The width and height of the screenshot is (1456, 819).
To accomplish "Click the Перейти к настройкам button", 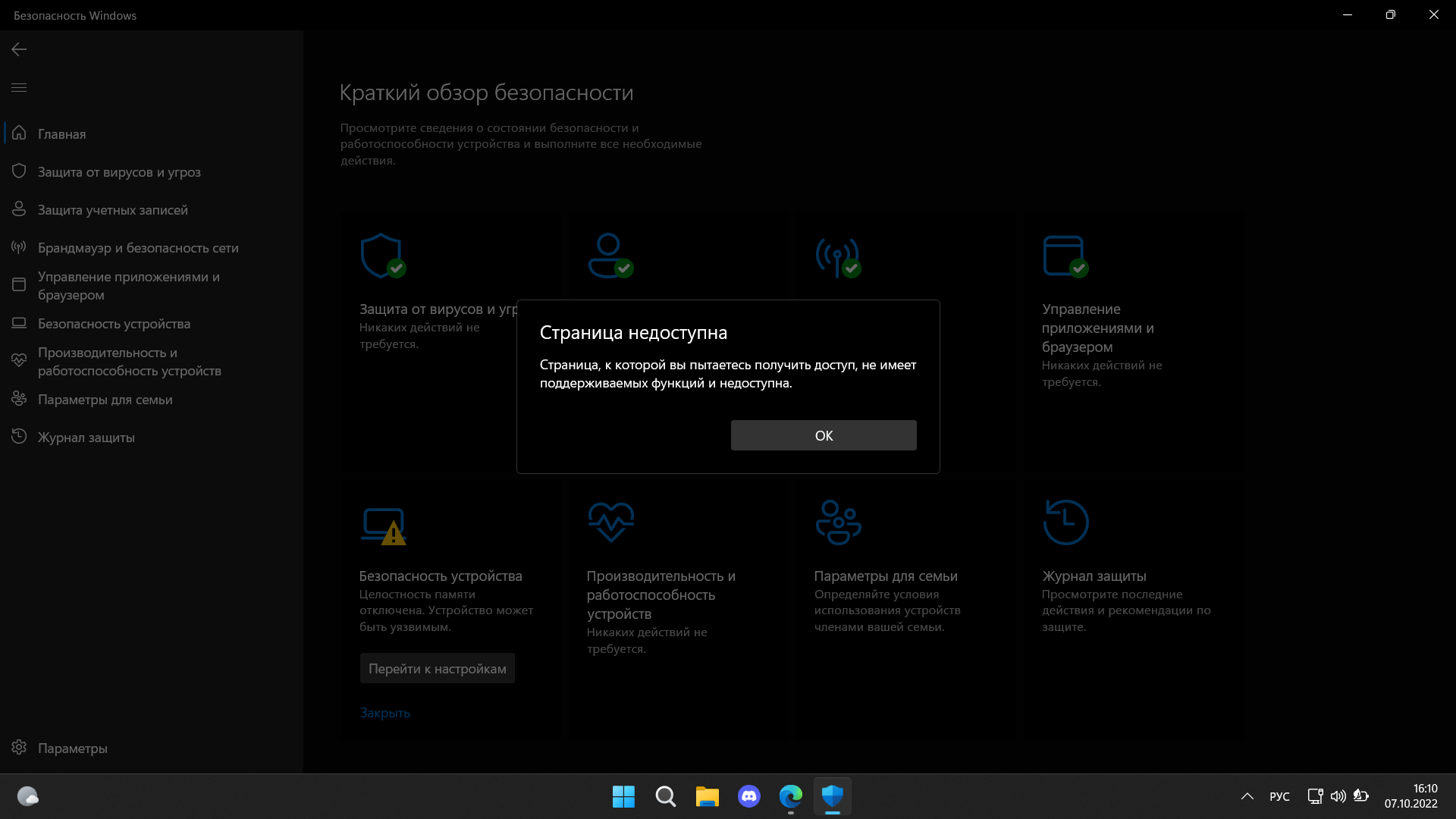I will pos(438,668).
